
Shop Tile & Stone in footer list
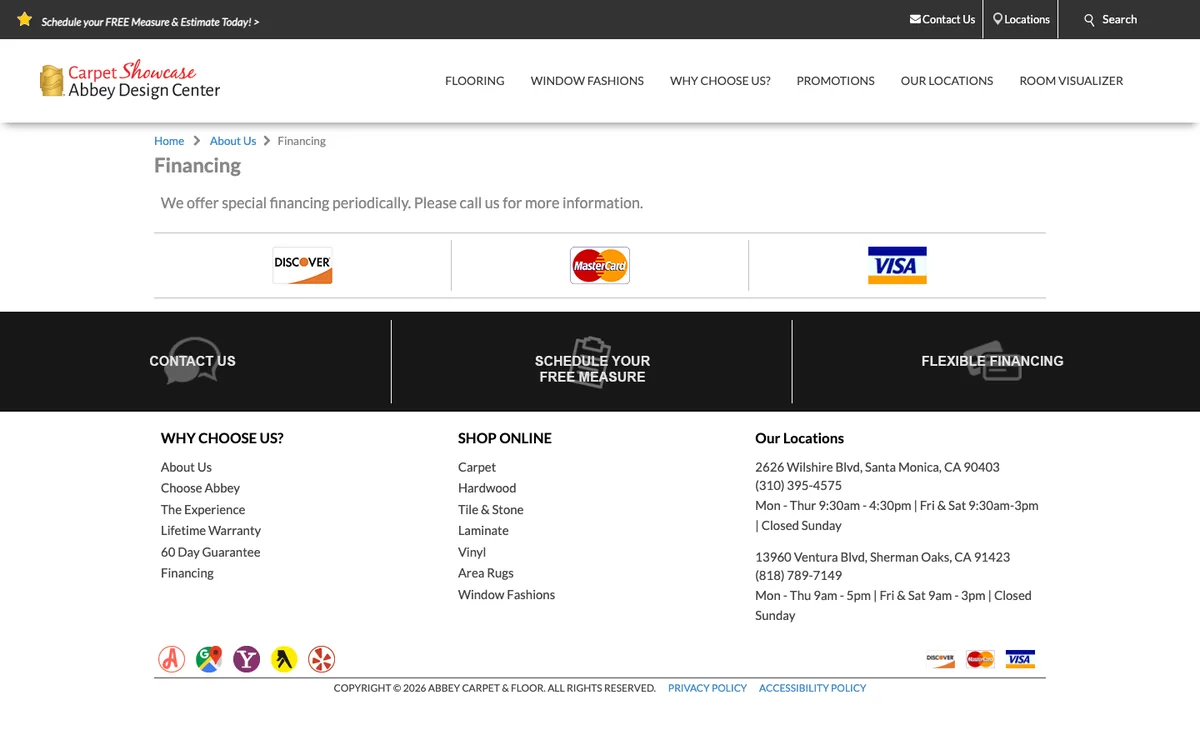pyautogui.click(x=491, y=510)
